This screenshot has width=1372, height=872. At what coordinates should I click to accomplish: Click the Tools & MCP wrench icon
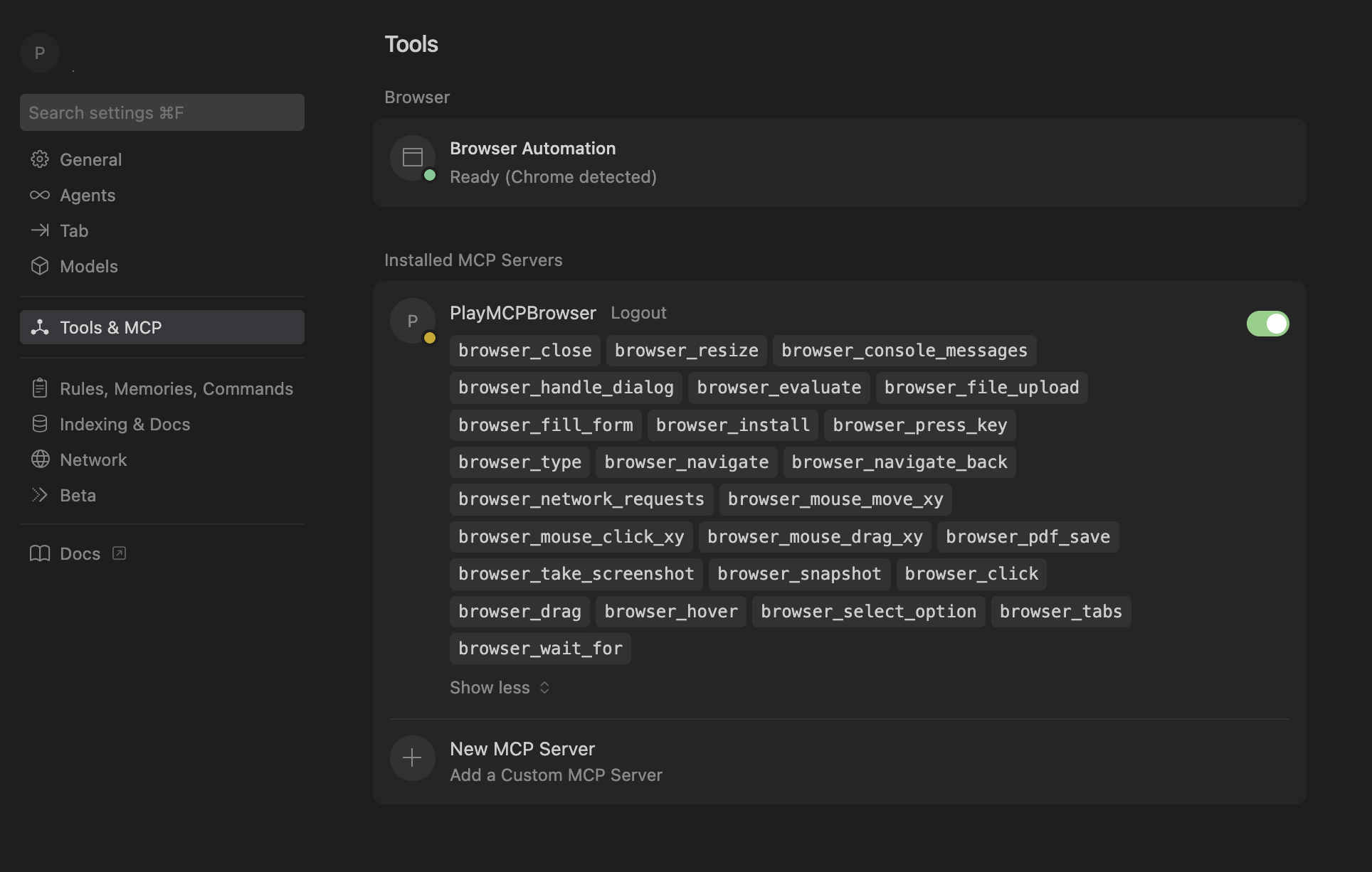41,326
